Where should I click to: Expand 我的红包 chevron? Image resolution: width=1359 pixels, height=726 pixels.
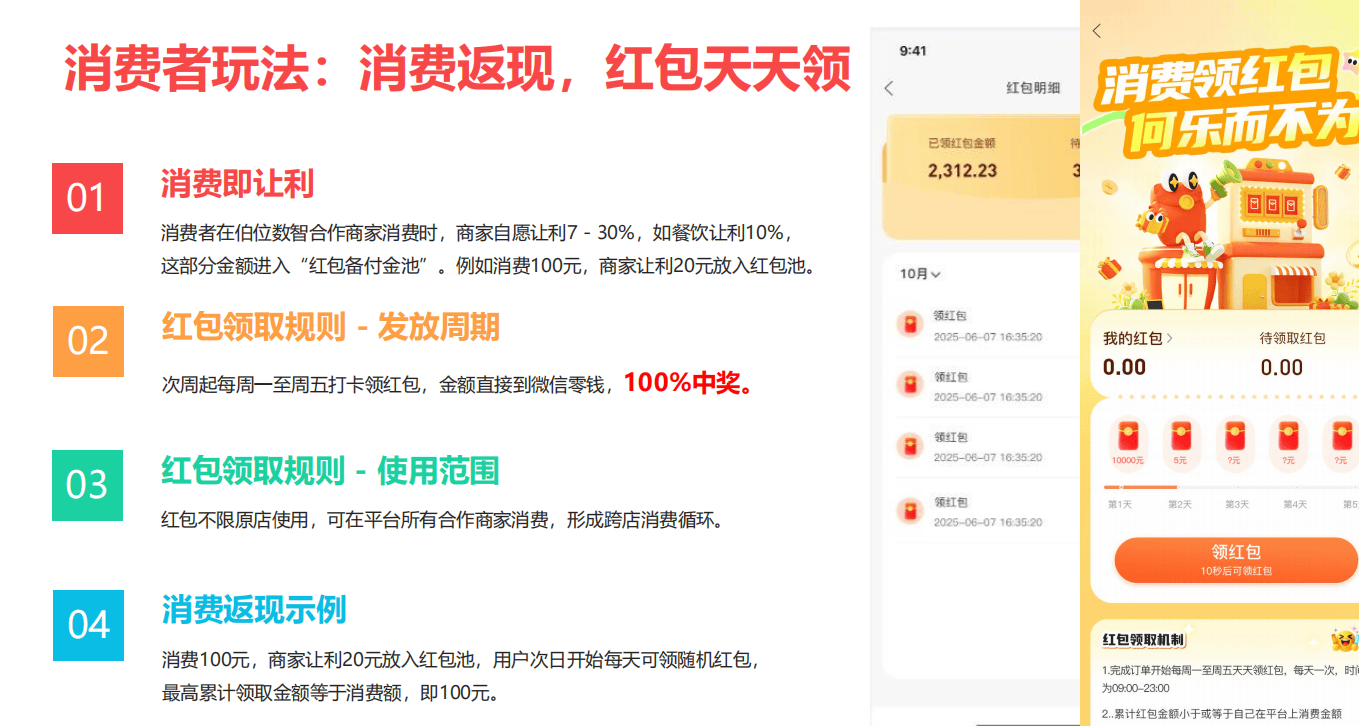point(1170,339)
